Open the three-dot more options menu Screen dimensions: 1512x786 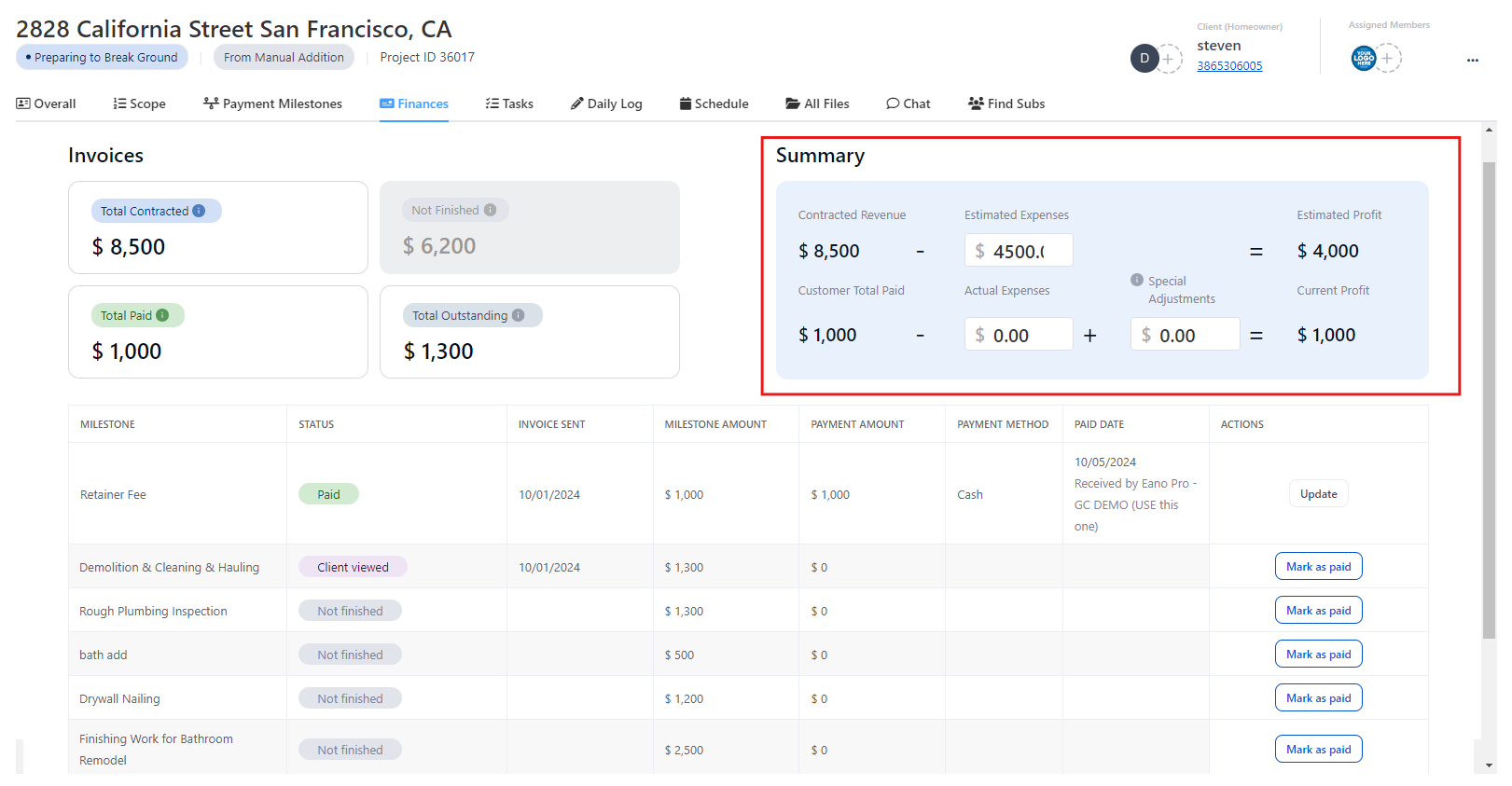[1473, 60]
